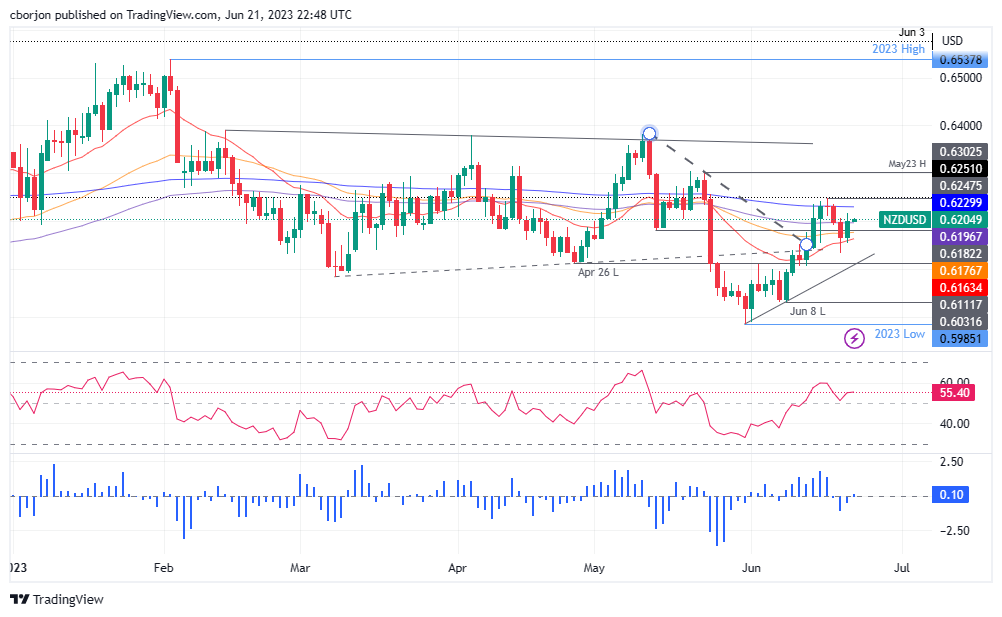Click the Jun time axis label
1002x617 pixels.
click(752, 568)
